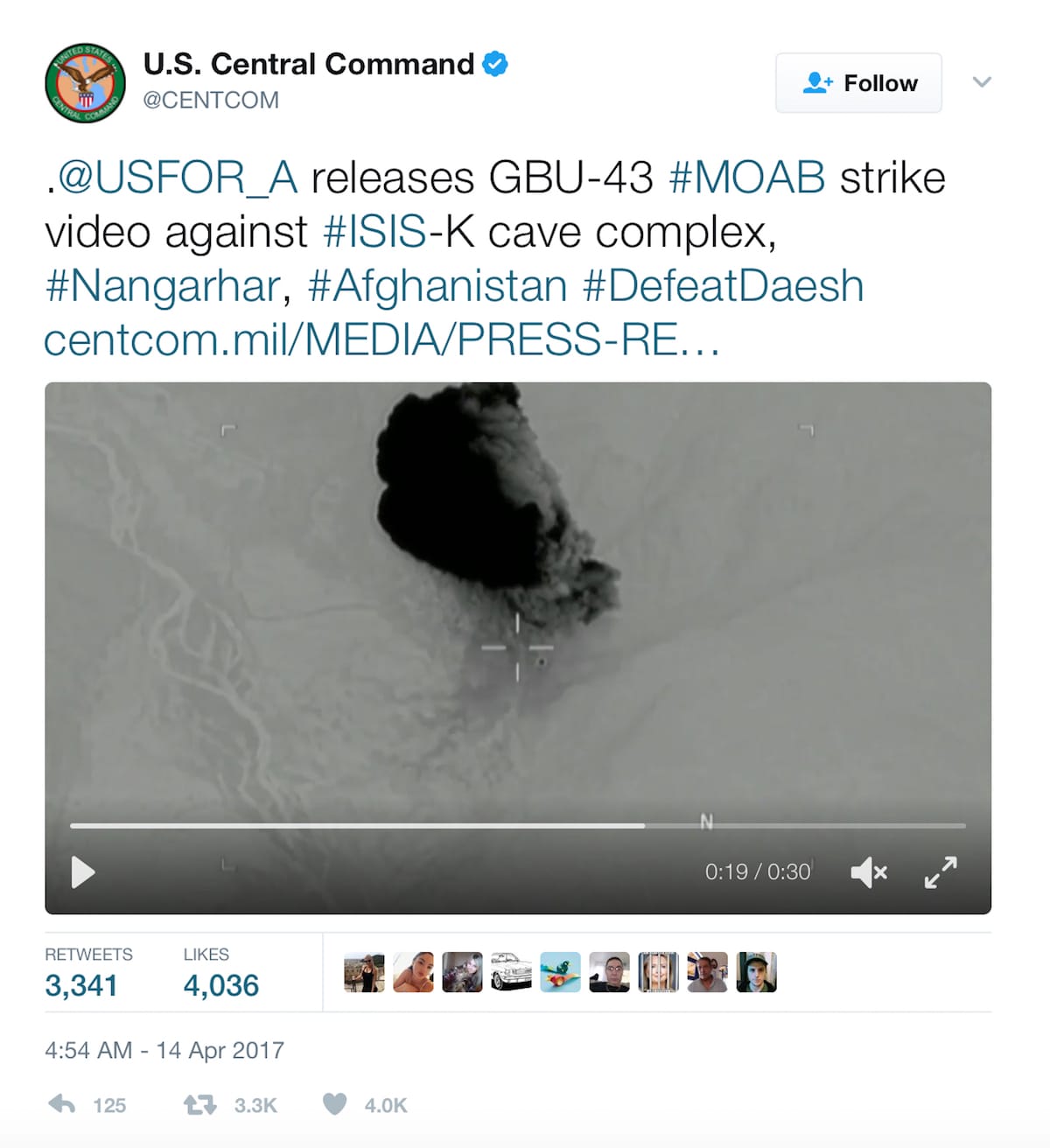Image resolution: width=1050 pixels, height=1148 pixels.
Task: Open the #DefeatDaesh hashtag
Action: (x=723, y=286)
